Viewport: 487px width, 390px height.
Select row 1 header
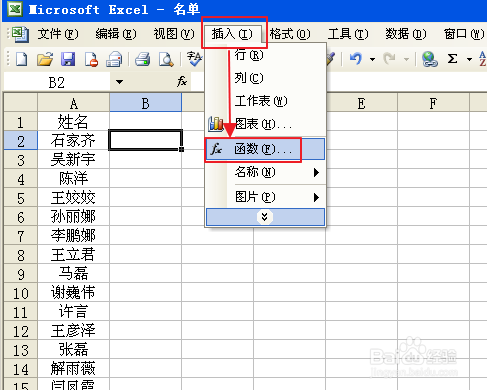(21, 122)
